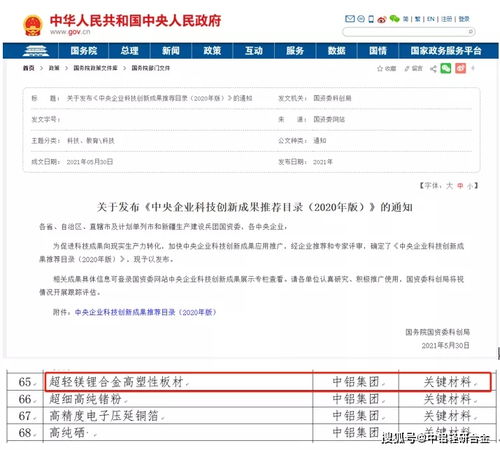Click document type value 通知
Viewport: 500px width, 450px height.
320,141
